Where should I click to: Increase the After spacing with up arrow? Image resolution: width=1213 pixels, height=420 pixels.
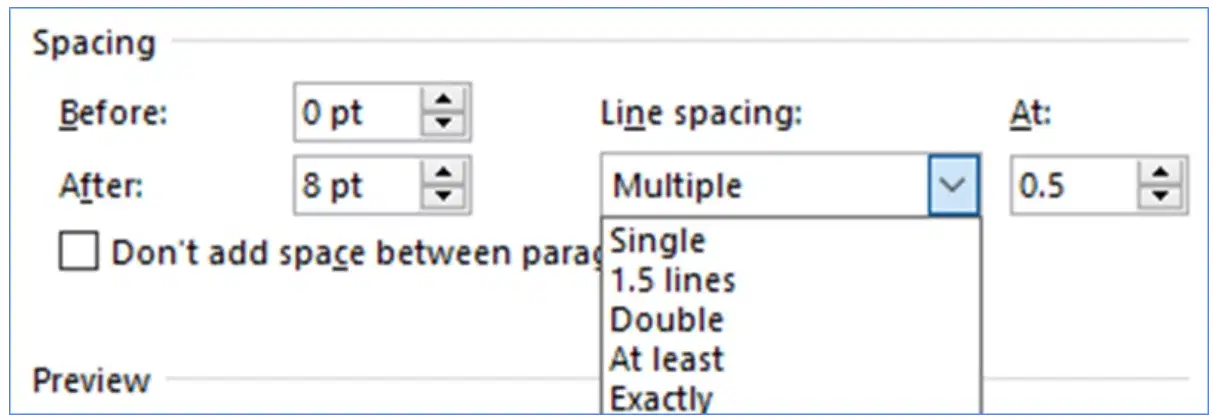[x=446, y=174]
